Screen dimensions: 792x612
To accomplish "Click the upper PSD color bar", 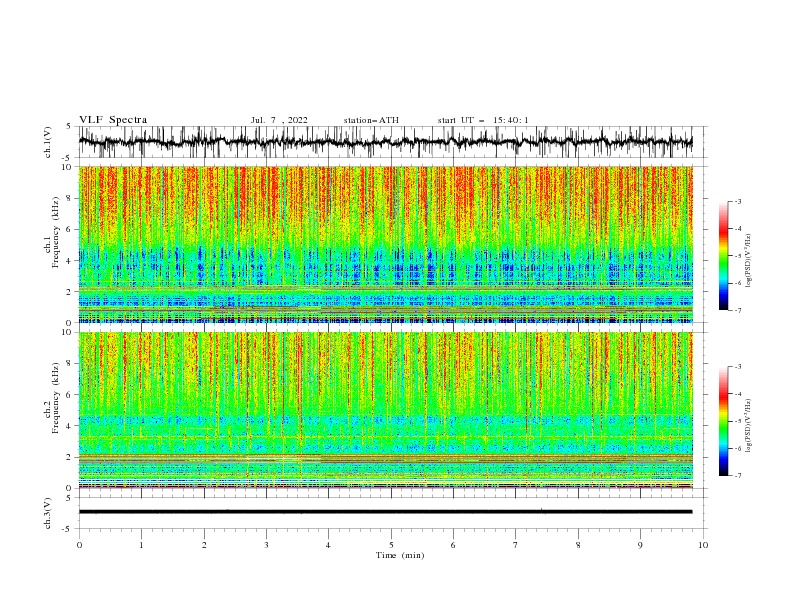I will pyautogui.click(x=724, y=256).
